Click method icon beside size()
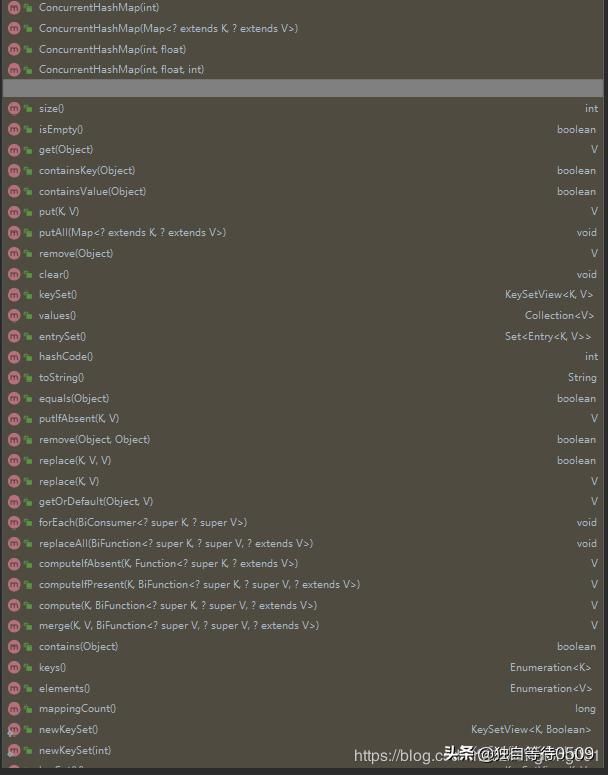Viewport: 608px width, 775px height. [14, 108]
